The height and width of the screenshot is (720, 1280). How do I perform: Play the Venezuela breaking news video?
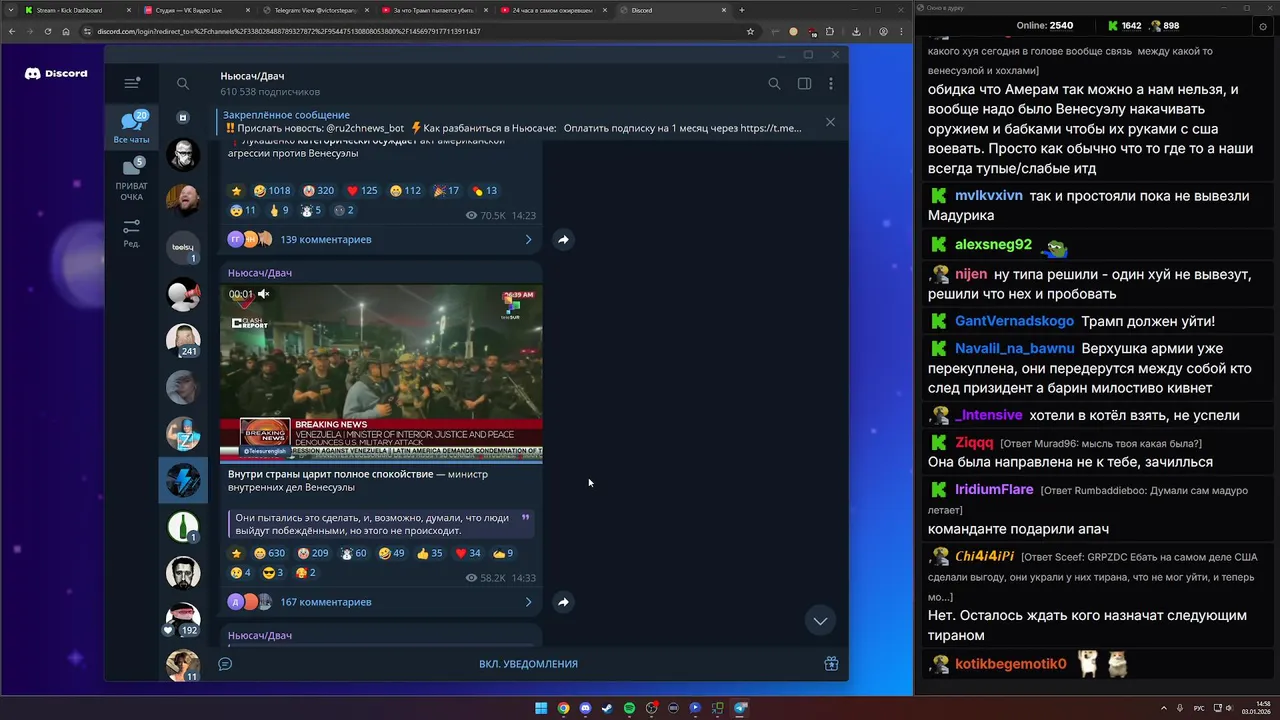pyautogui.click(x=381, y=374)
